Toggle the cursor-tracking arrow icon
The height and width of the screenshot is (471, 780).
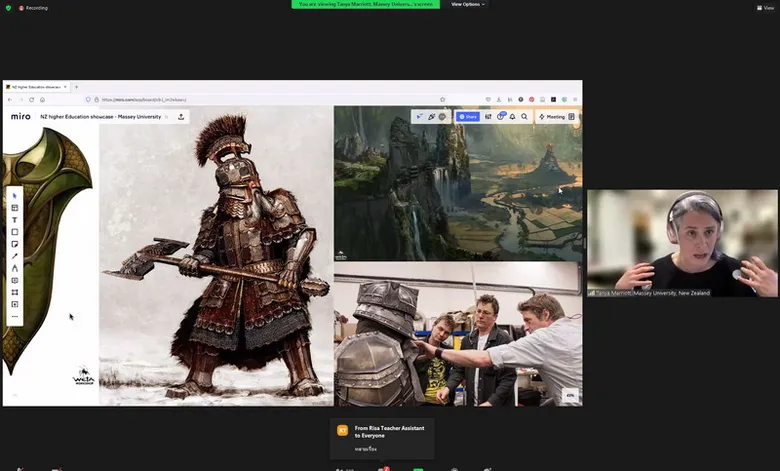point(419,117)
